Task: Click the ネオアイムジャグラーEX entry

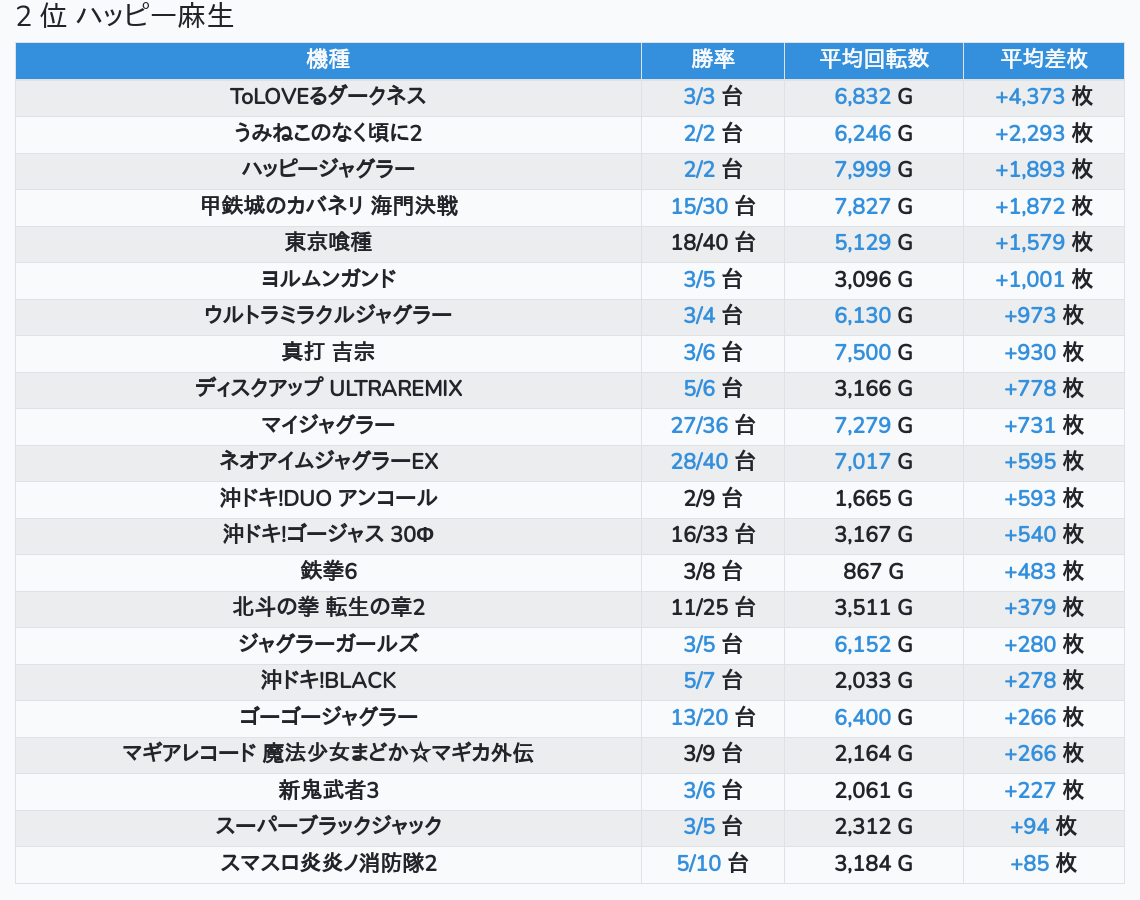Action: pos(328,461)
